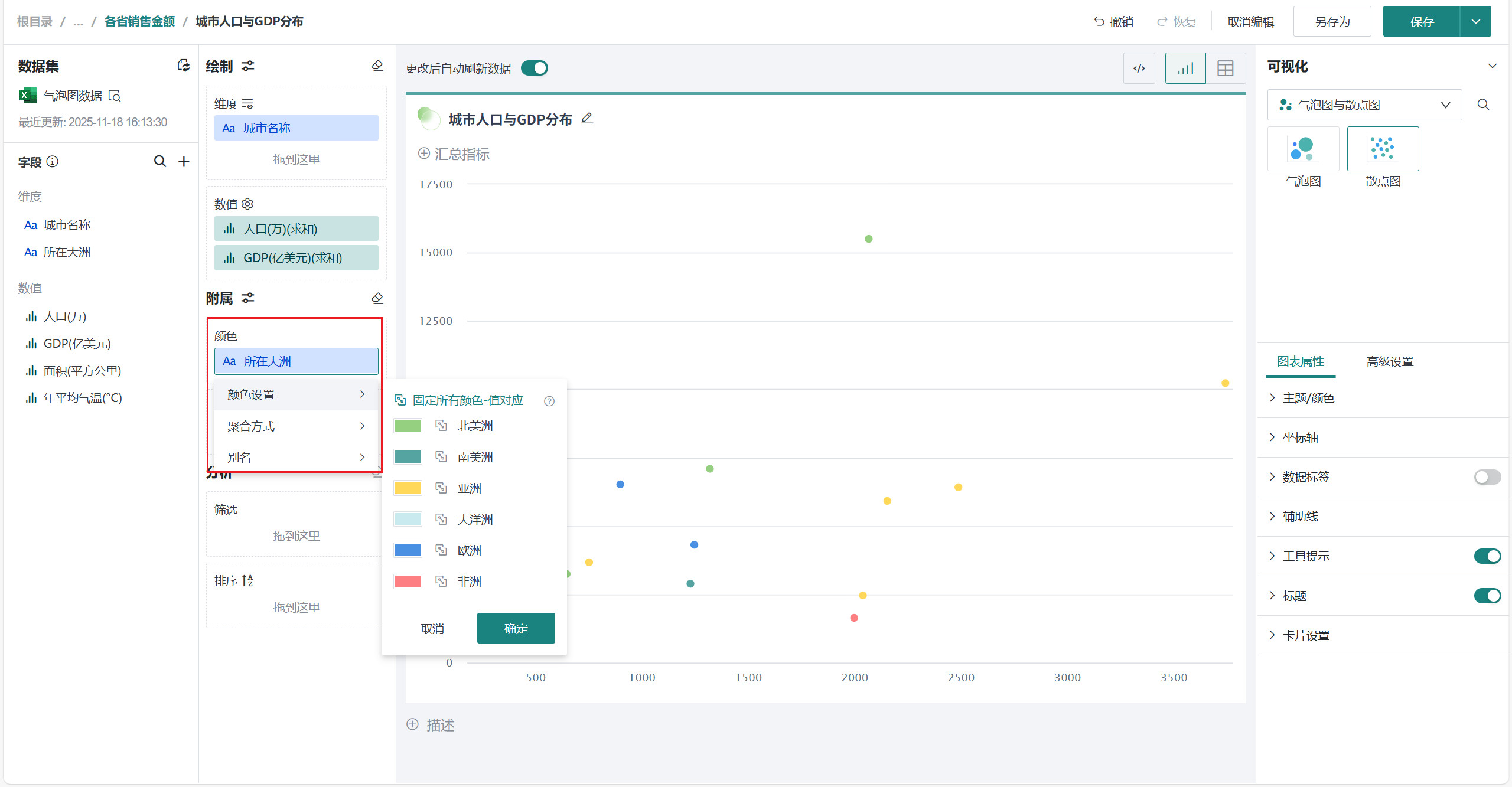Click the field search magnifier icon
Viewport: 1512px width, 787px height.
click(159, 161)
